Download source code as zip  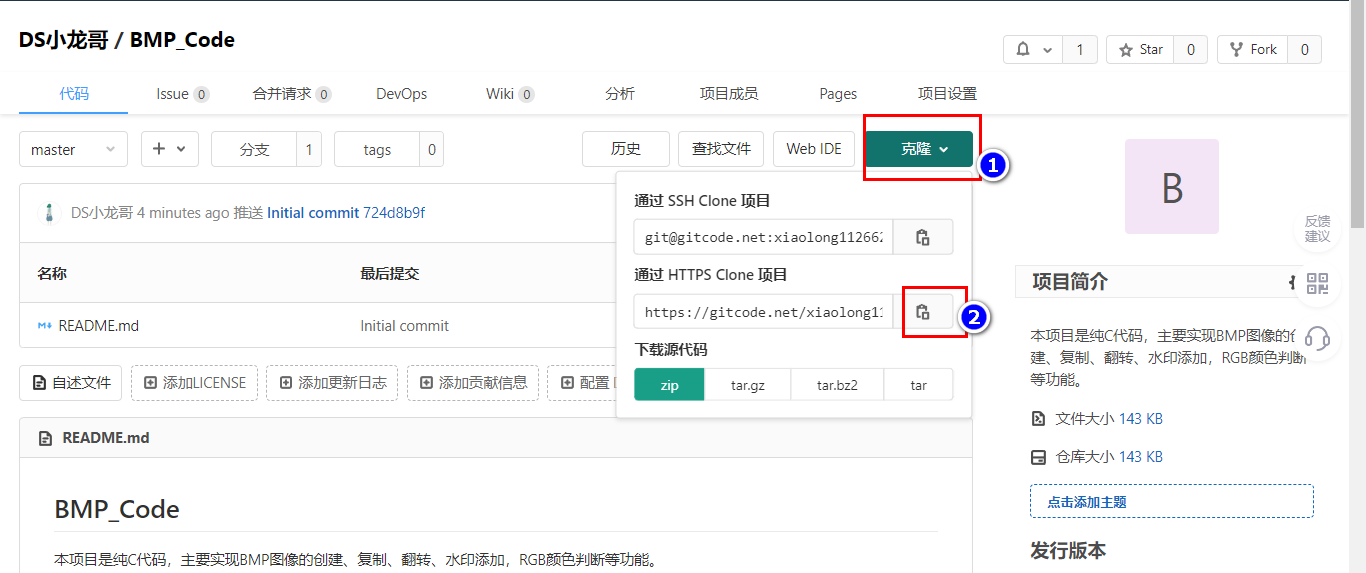pos(669,385)
